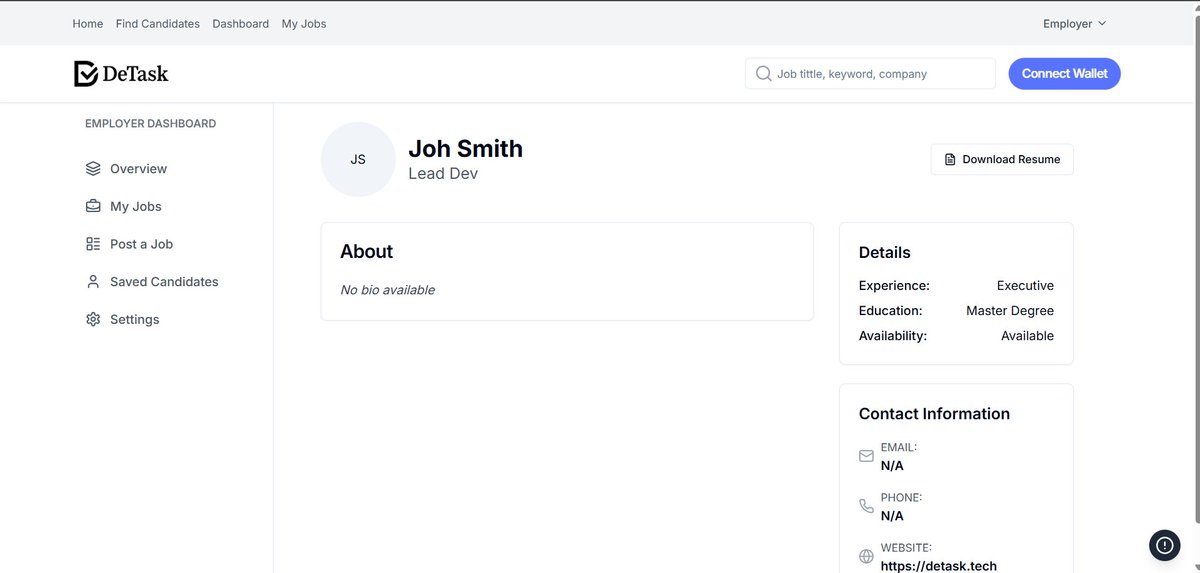The width and height of the screenshot is (1200, 573).
Task: Click the Overview layers icon
Action: 93,168
